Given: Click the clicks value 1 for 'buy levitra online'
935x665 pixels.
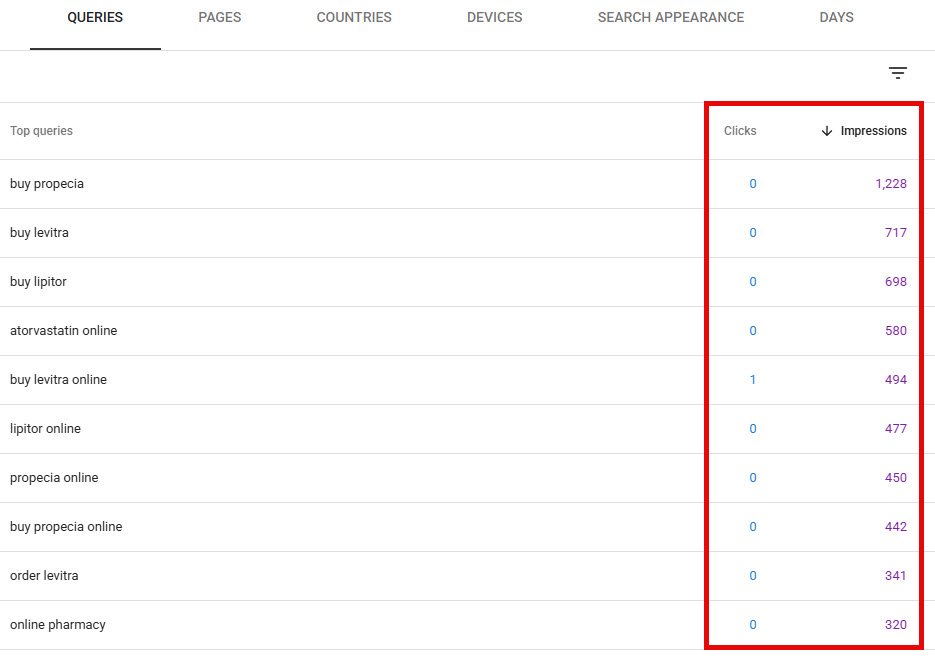Looking at the screenshot, I should [x=753, y=379].
